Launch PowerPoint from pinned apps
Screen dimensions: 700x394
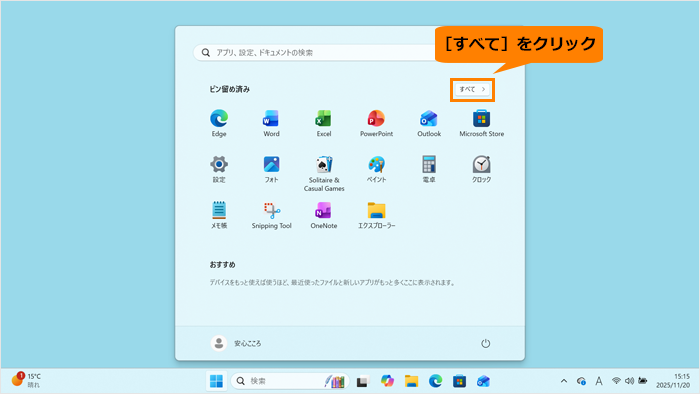click(376, 123)
